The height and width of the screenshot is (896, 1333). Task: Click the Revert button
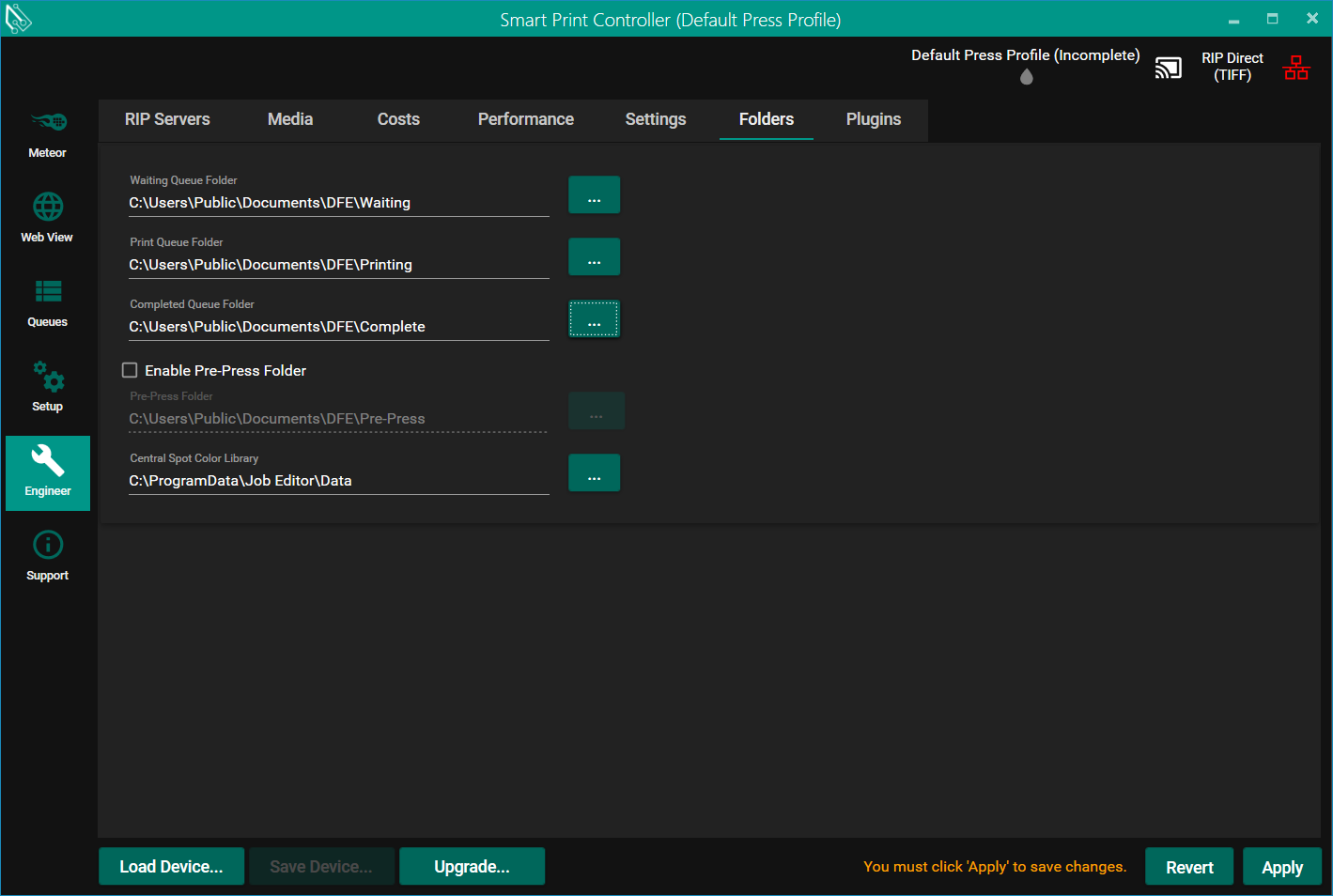click(1188, 867)
